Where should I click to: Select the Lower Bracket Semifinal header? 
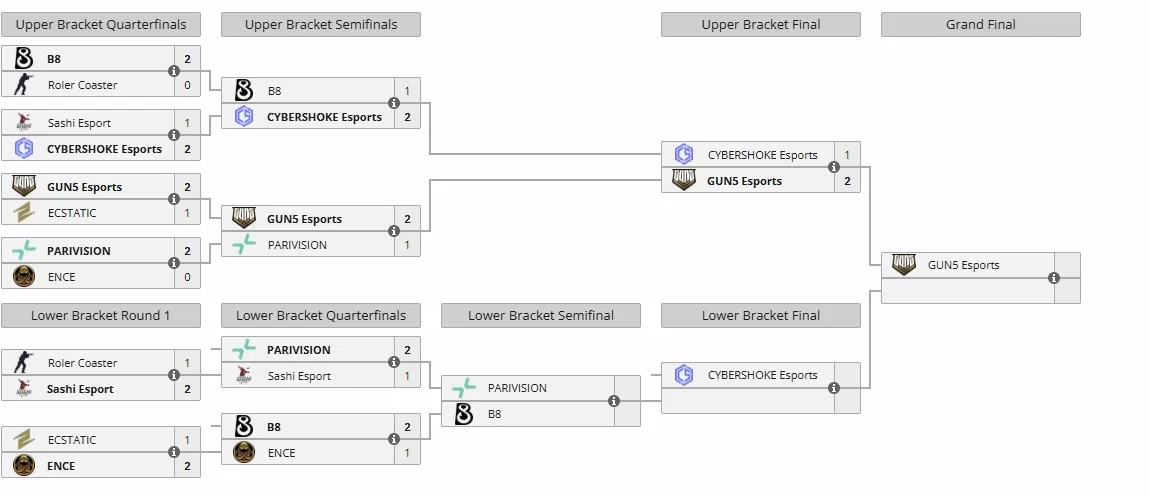pyautogui.click(x=541, y=316)
